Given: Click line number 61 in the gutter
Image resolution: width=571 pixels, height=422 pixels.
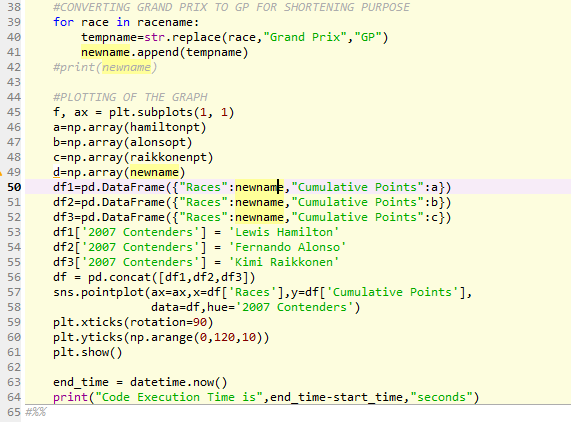Looking at the screenshot, I should tap(14, 352).
